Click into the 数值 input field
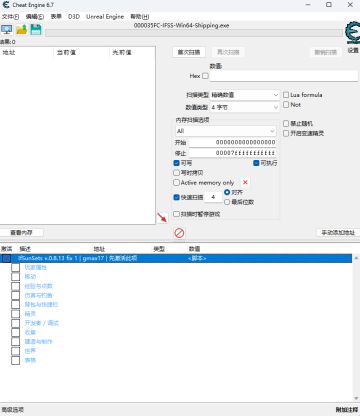The image size is (360, 416). coord(284,76)
